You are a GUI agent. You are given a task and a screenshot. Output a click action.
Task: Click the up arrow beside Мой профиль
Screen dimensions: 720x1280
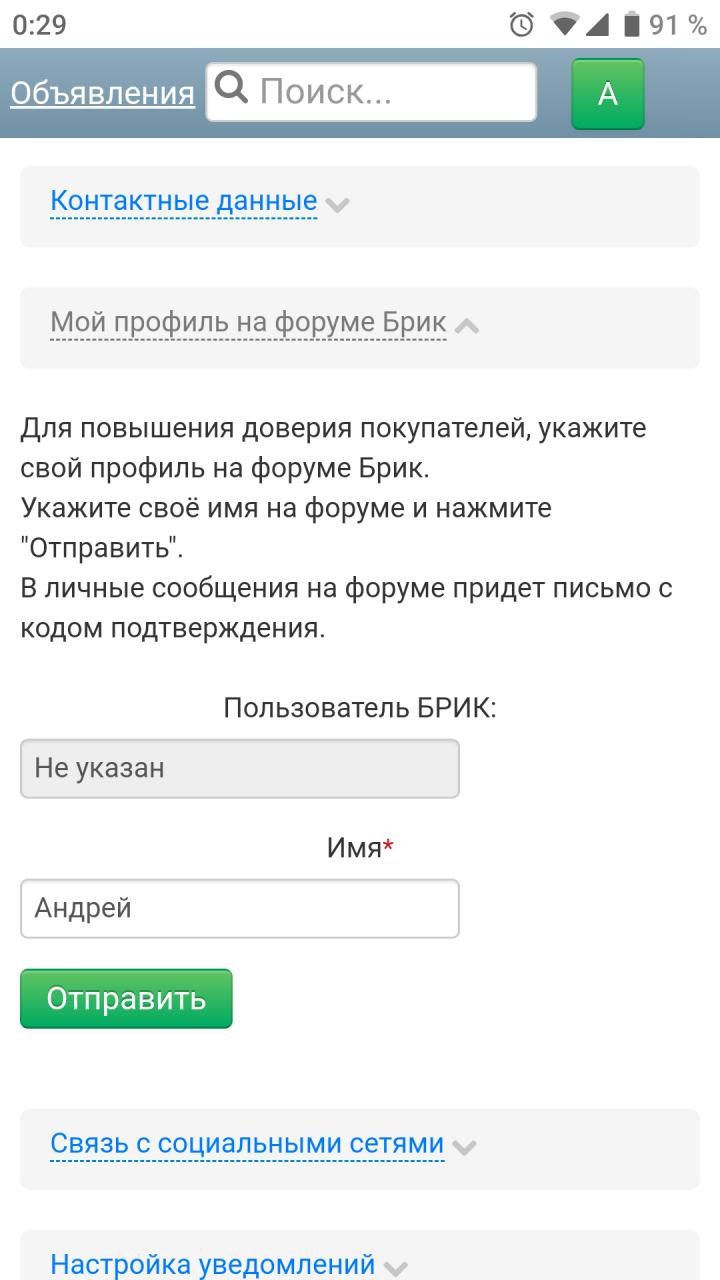pos(466,326)
